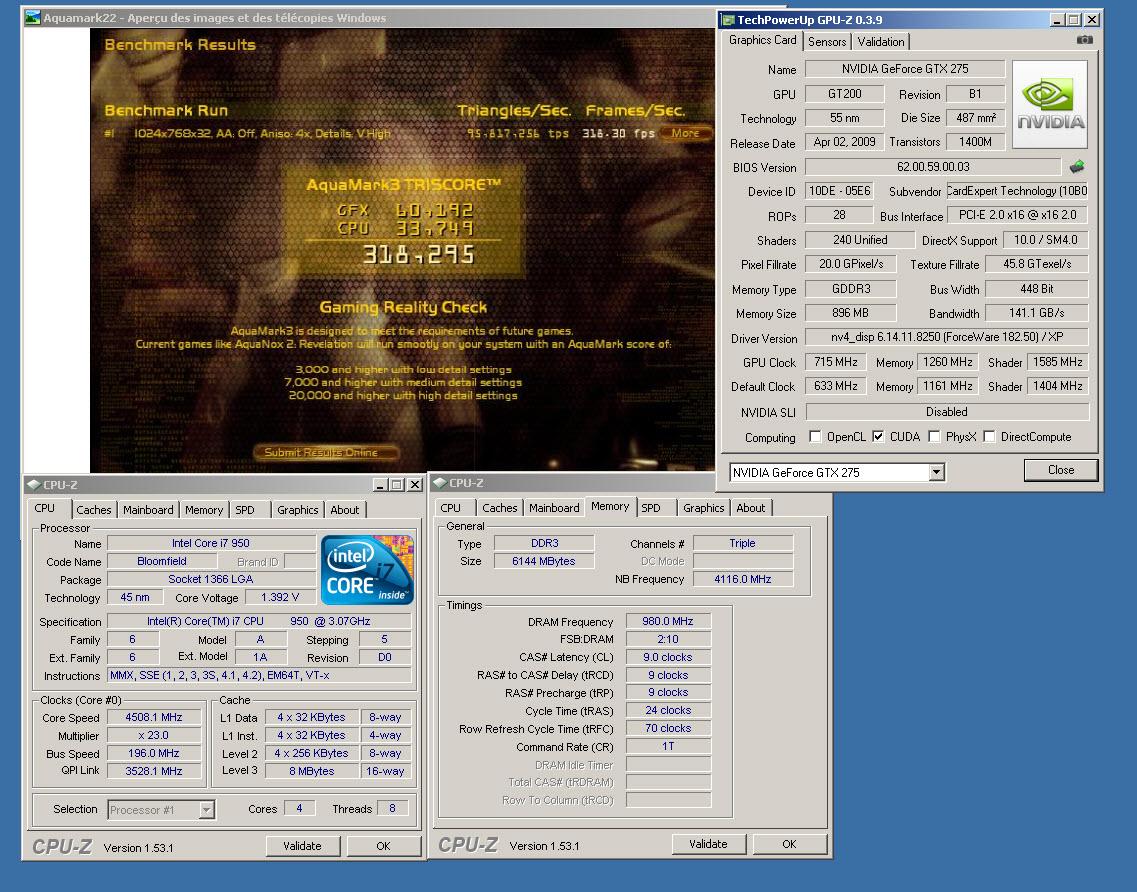Click the Close button in GPU-Z

coord(1061,470)
